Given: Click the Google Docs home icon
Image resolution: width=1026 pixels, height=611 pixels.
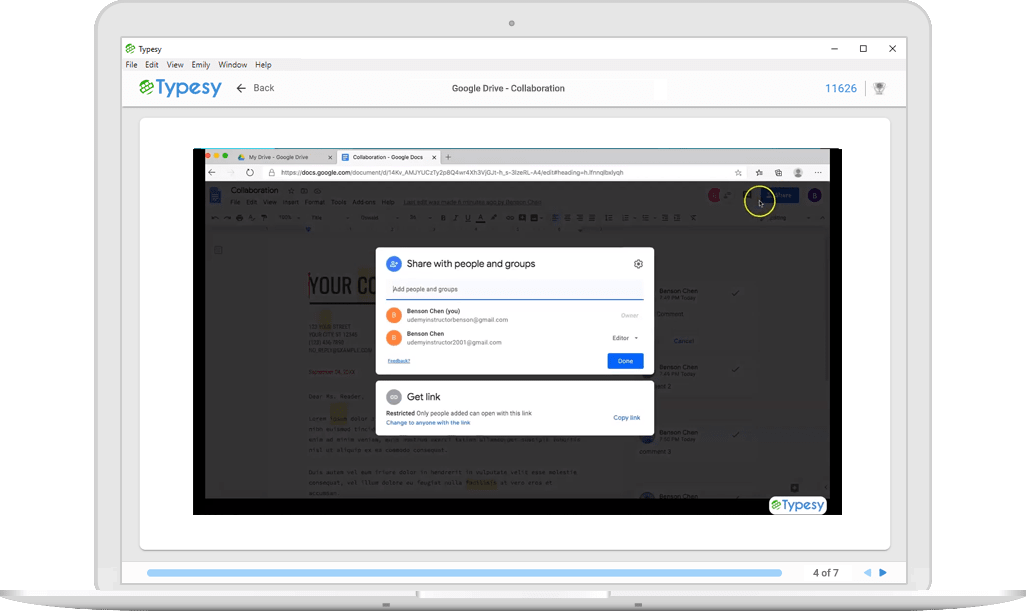Looking at the screenshot, I should coord(215,195).
